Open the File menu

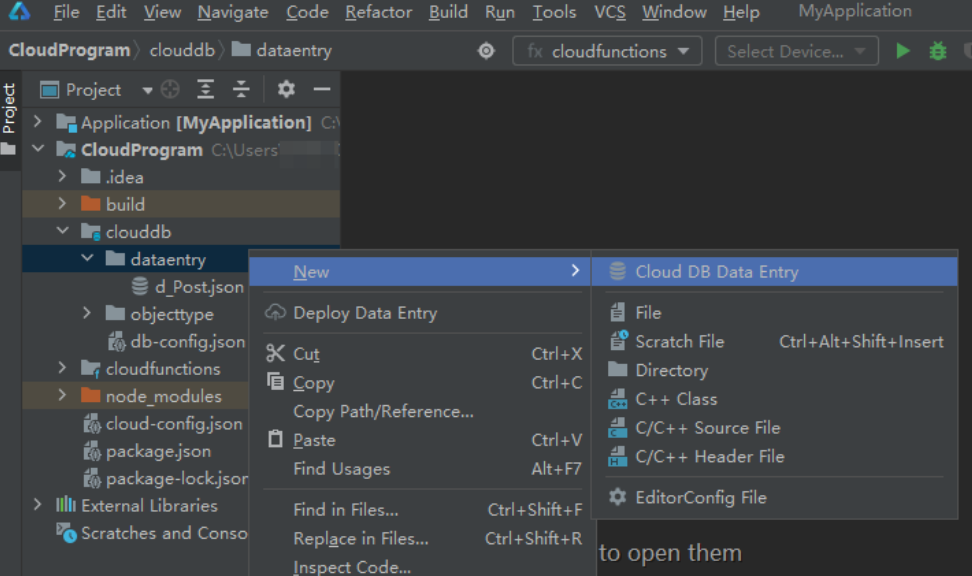[x=66, y=12]
